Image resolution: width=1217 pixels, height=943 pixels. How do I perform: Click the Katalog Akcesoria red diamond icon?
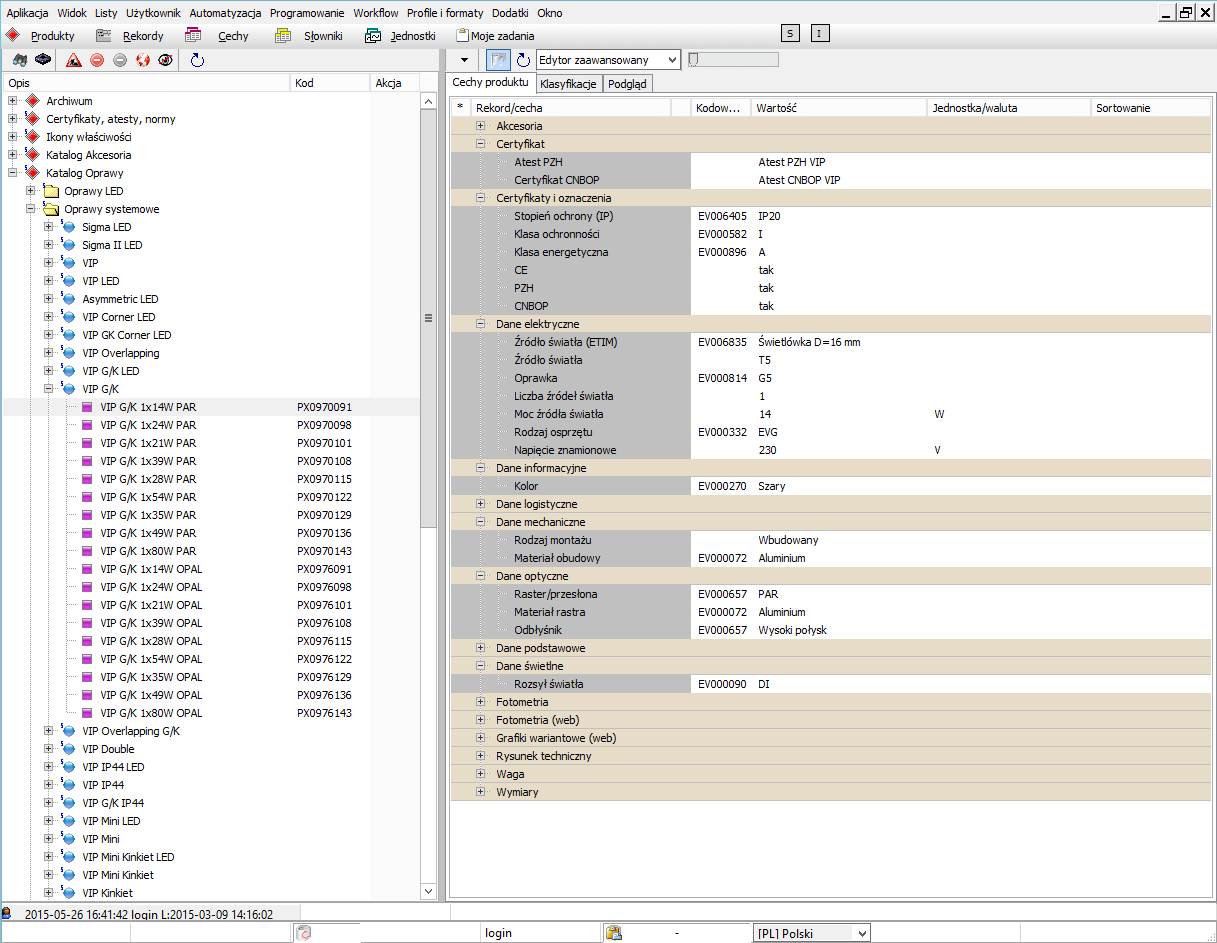(31, 155)
